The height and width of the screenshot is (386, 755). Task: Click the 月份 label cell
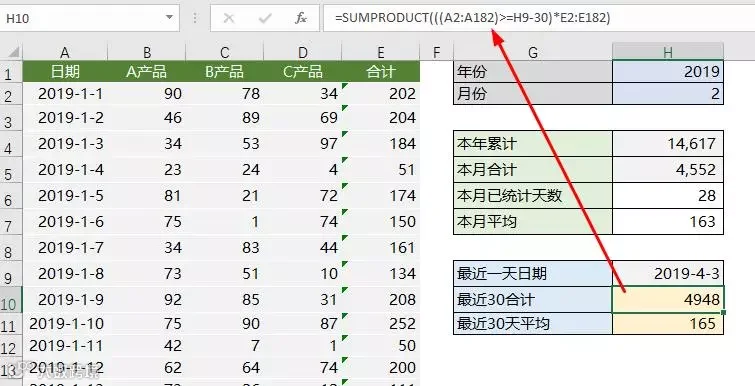[533, 93]
